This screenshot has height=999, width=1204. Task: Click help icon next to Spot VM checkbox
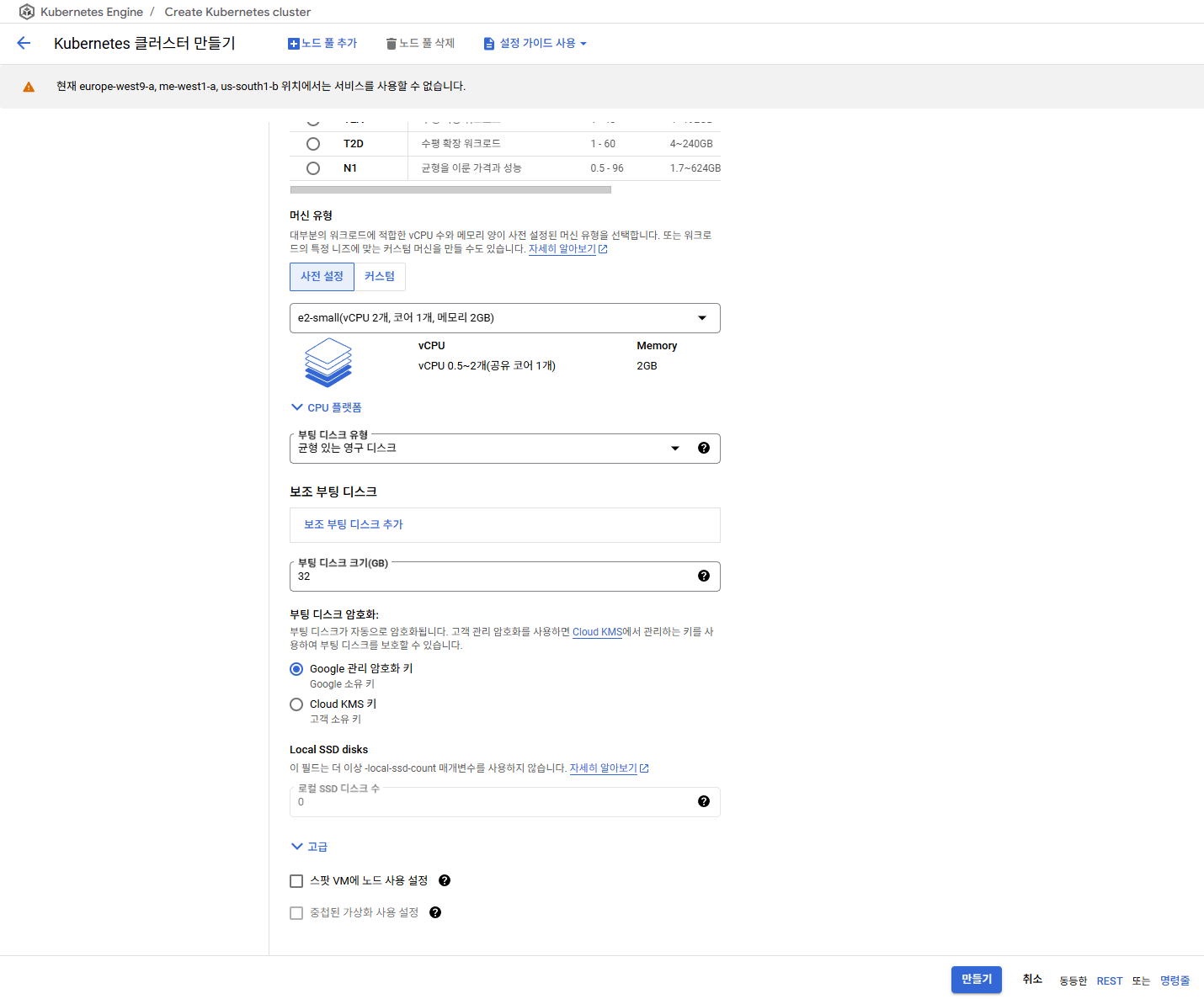tap(445, 880)
